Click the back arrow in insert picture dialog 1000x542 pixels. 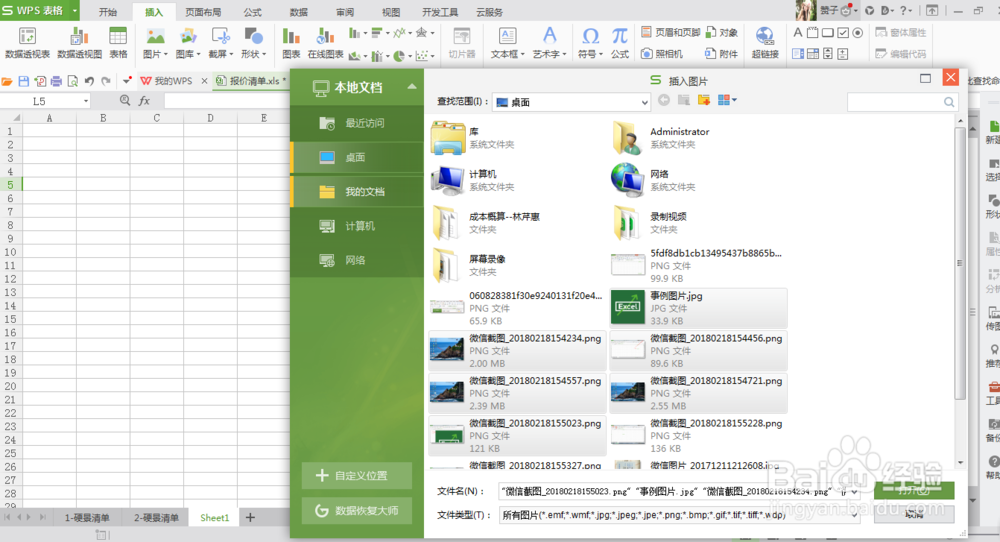pos(664,100)
